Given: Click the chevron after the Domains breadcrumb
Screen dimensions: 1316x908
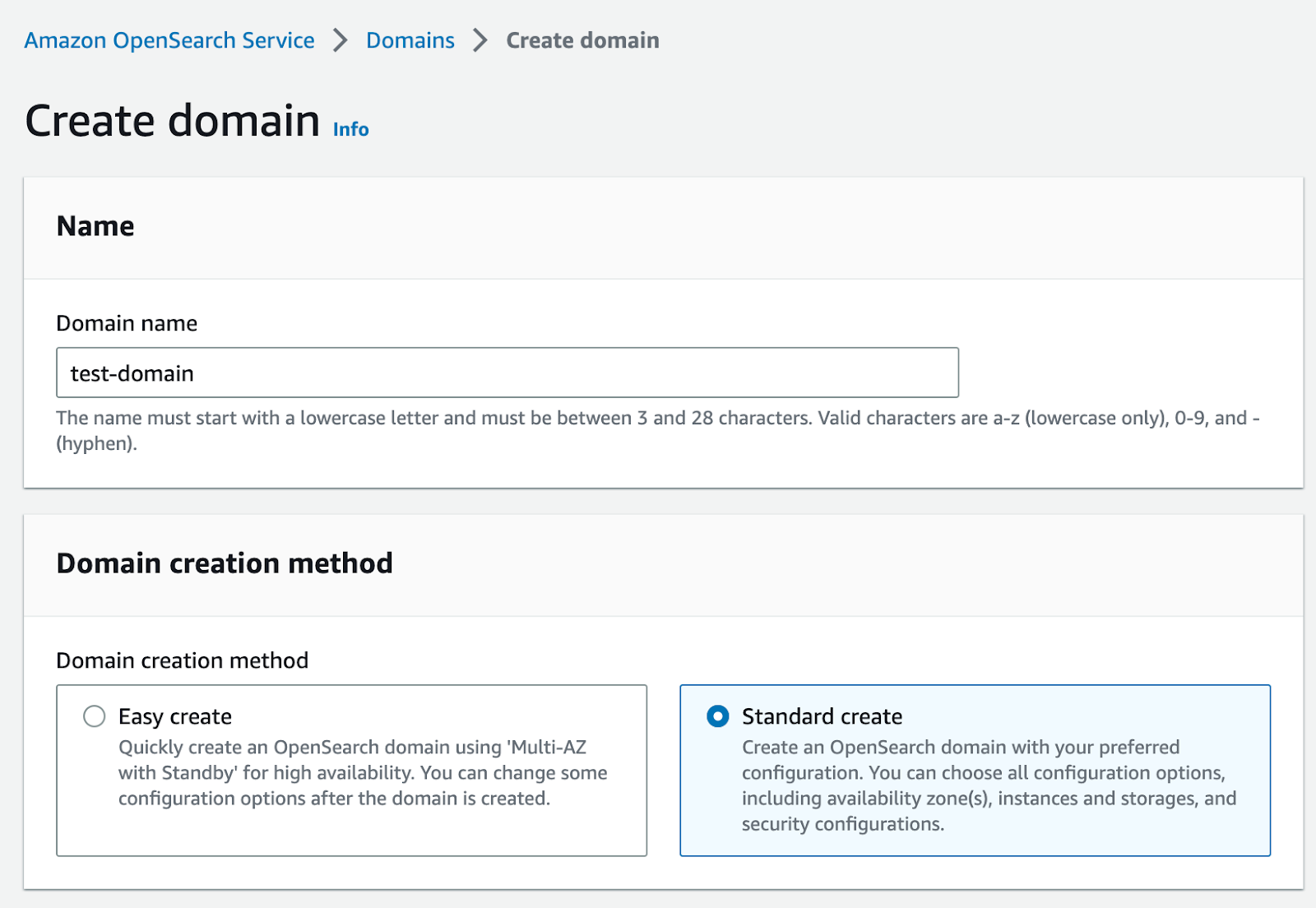Looking at the screenshot, I should pos(480,40).
